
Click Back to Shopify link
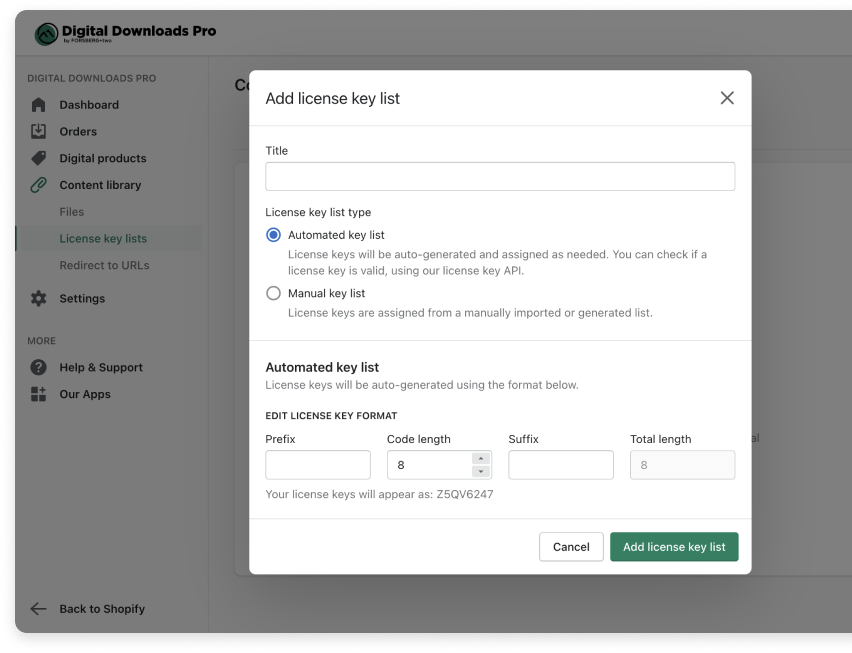pyautogui.click(x=102, y=609)
